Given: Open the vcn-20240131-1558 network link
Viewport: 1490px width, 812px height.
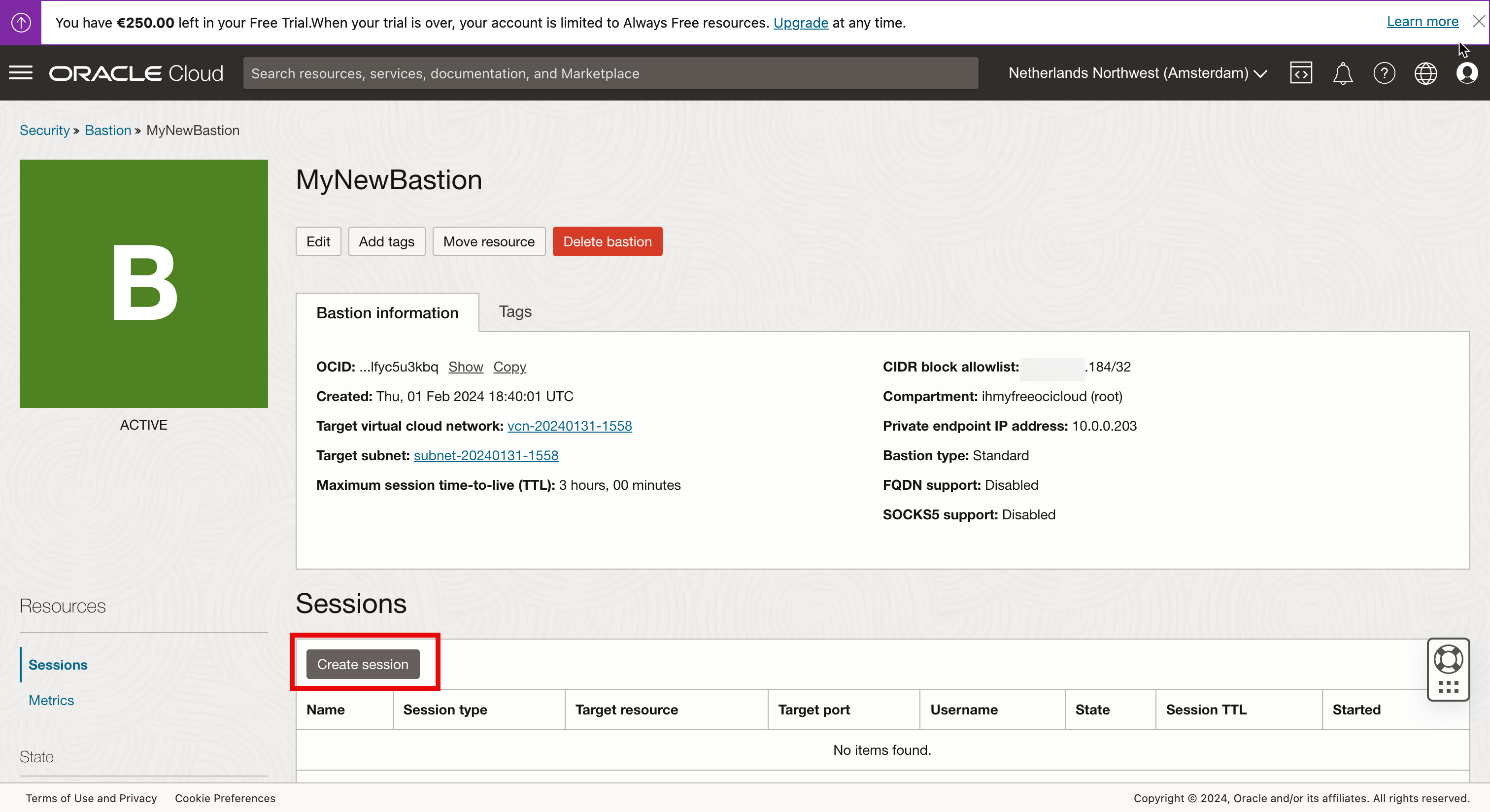Looking at the screenshot, I should 569,426.
